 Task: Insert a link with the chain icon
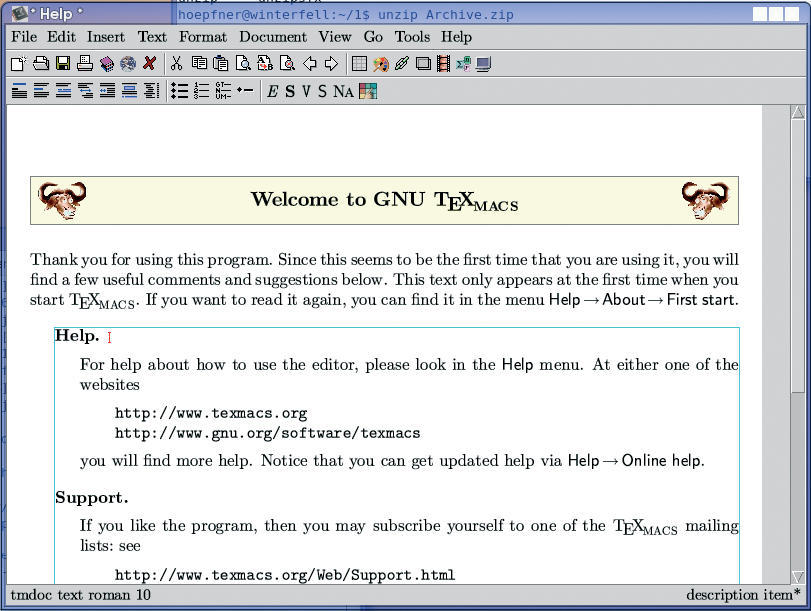pos(402,64)
